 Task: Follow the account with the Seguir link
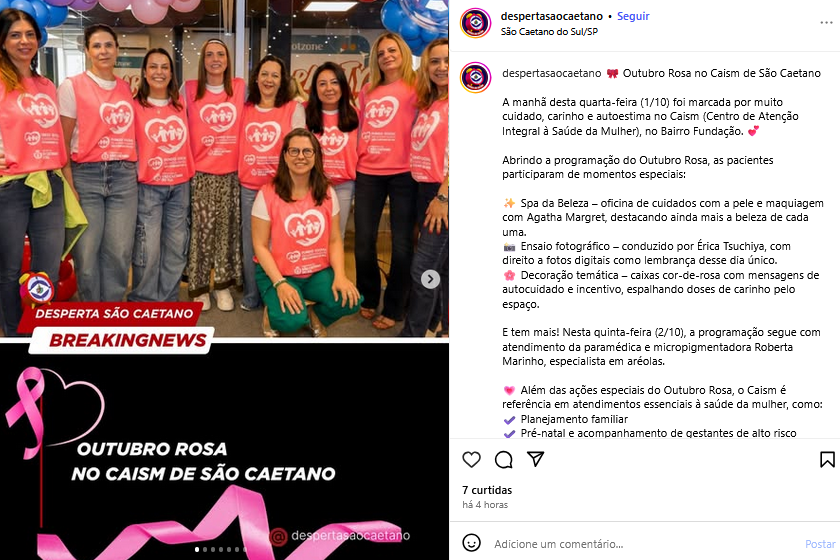[633, 16]
